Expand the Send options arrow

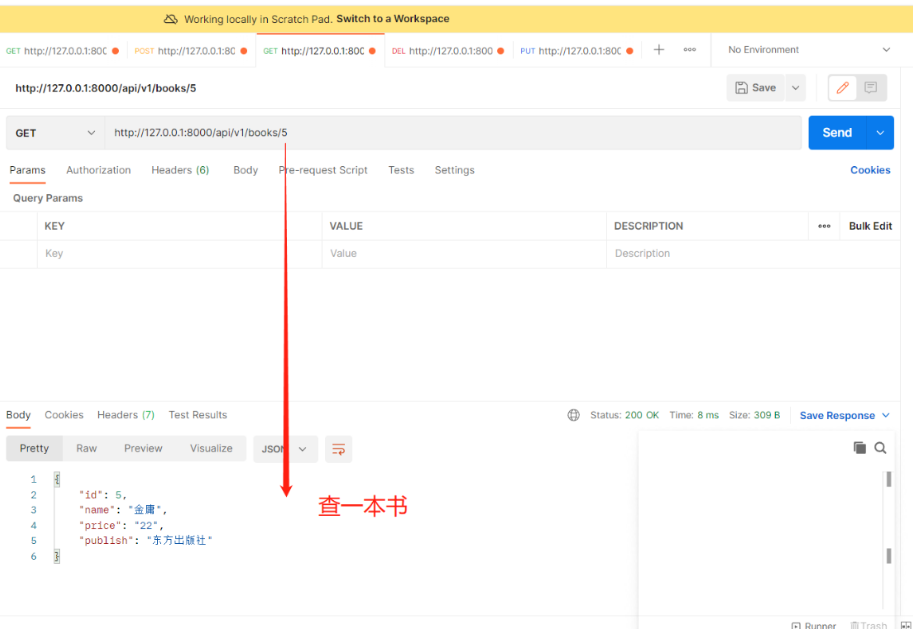click(x=880, y=133)
